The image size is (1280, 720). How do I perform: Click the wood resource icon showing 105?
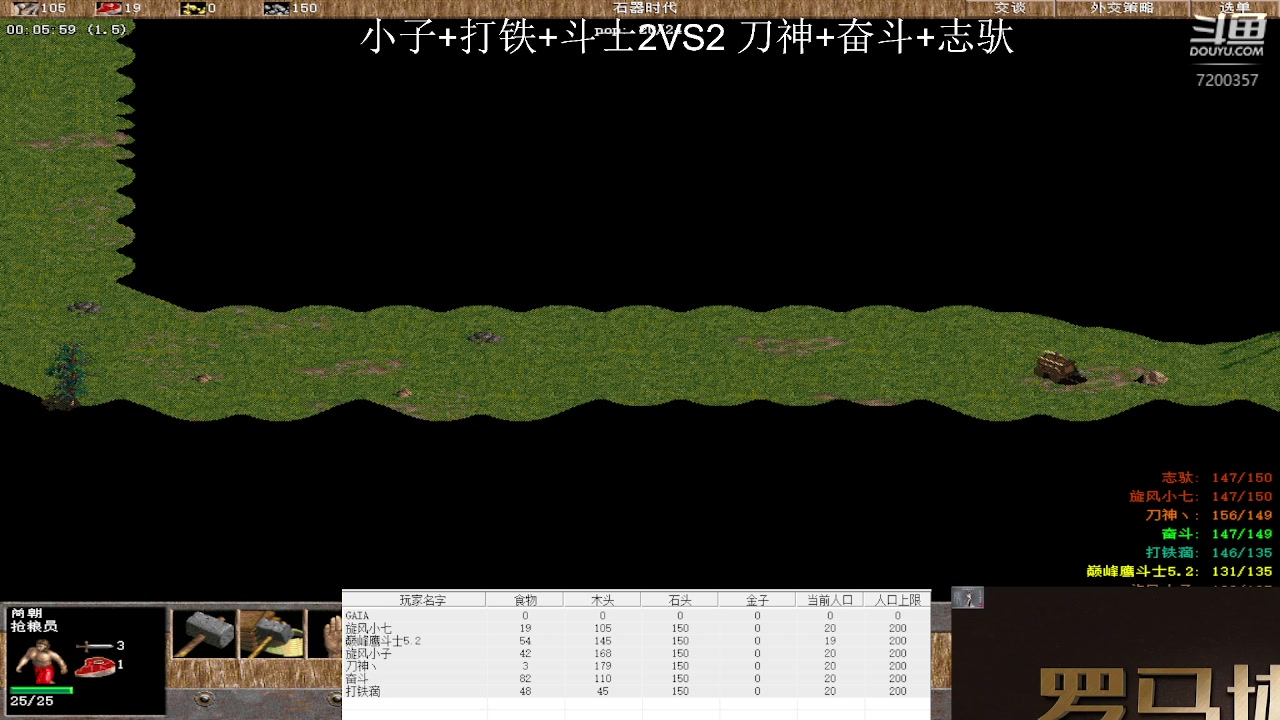(x=25, y=8)
